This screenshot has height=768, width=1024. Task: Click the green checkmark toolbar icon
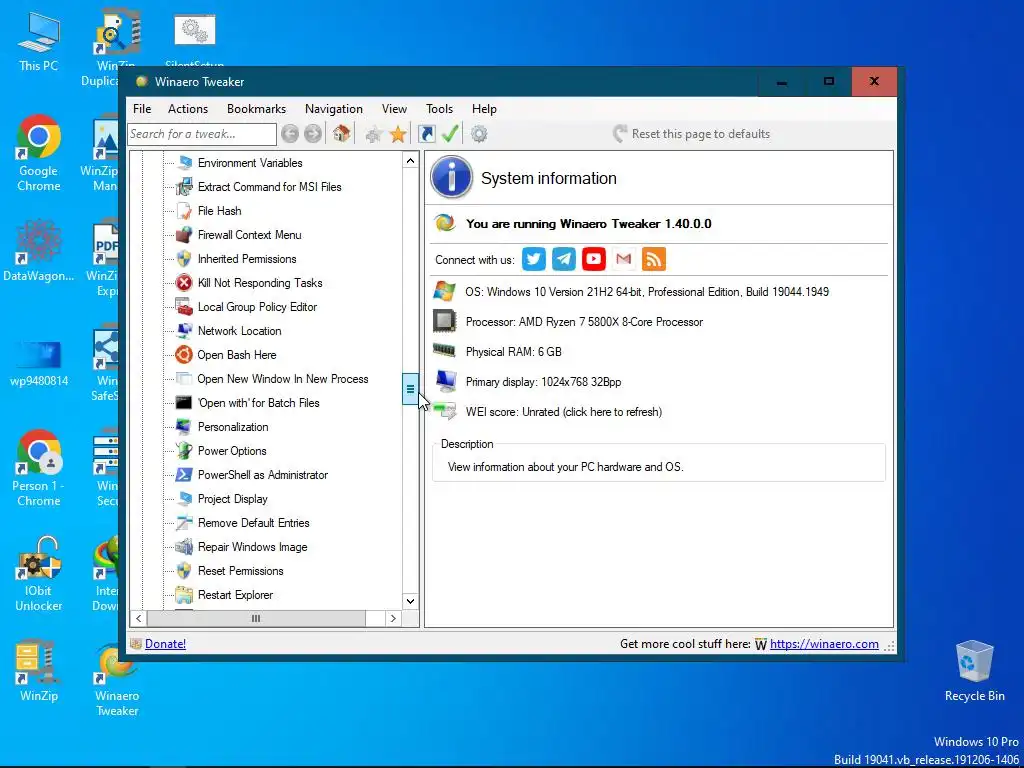click(x=450, y=133)
